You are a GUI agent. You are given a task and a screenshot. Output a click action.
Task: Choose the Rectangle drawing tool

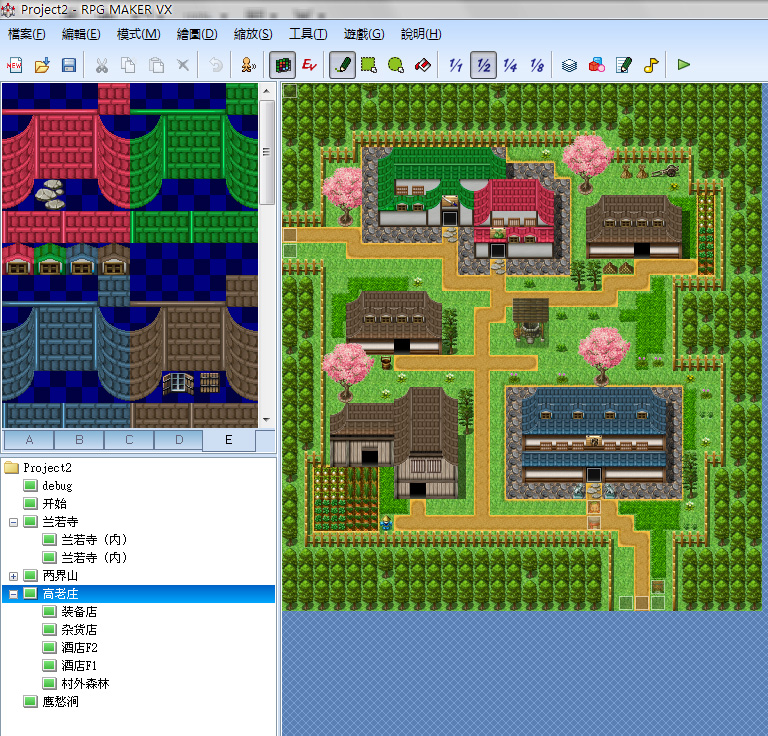click(369, 65)
